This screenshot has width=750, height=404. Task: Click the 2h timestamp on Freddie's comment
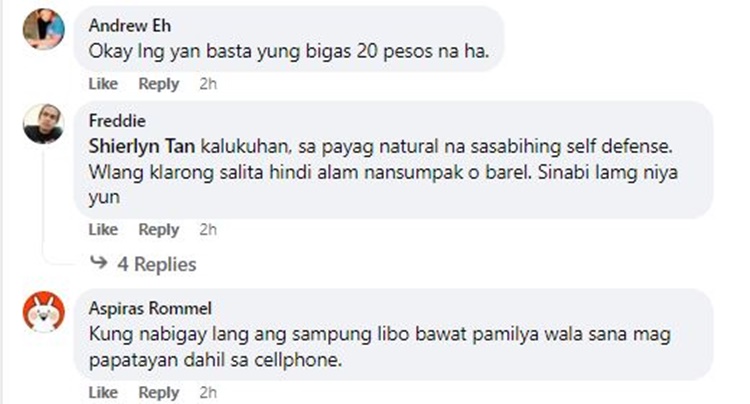coord(208,229)
